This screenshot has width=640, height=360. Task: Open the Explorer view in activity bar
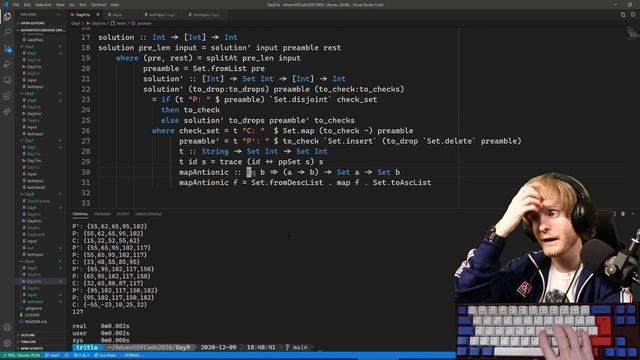7,17
